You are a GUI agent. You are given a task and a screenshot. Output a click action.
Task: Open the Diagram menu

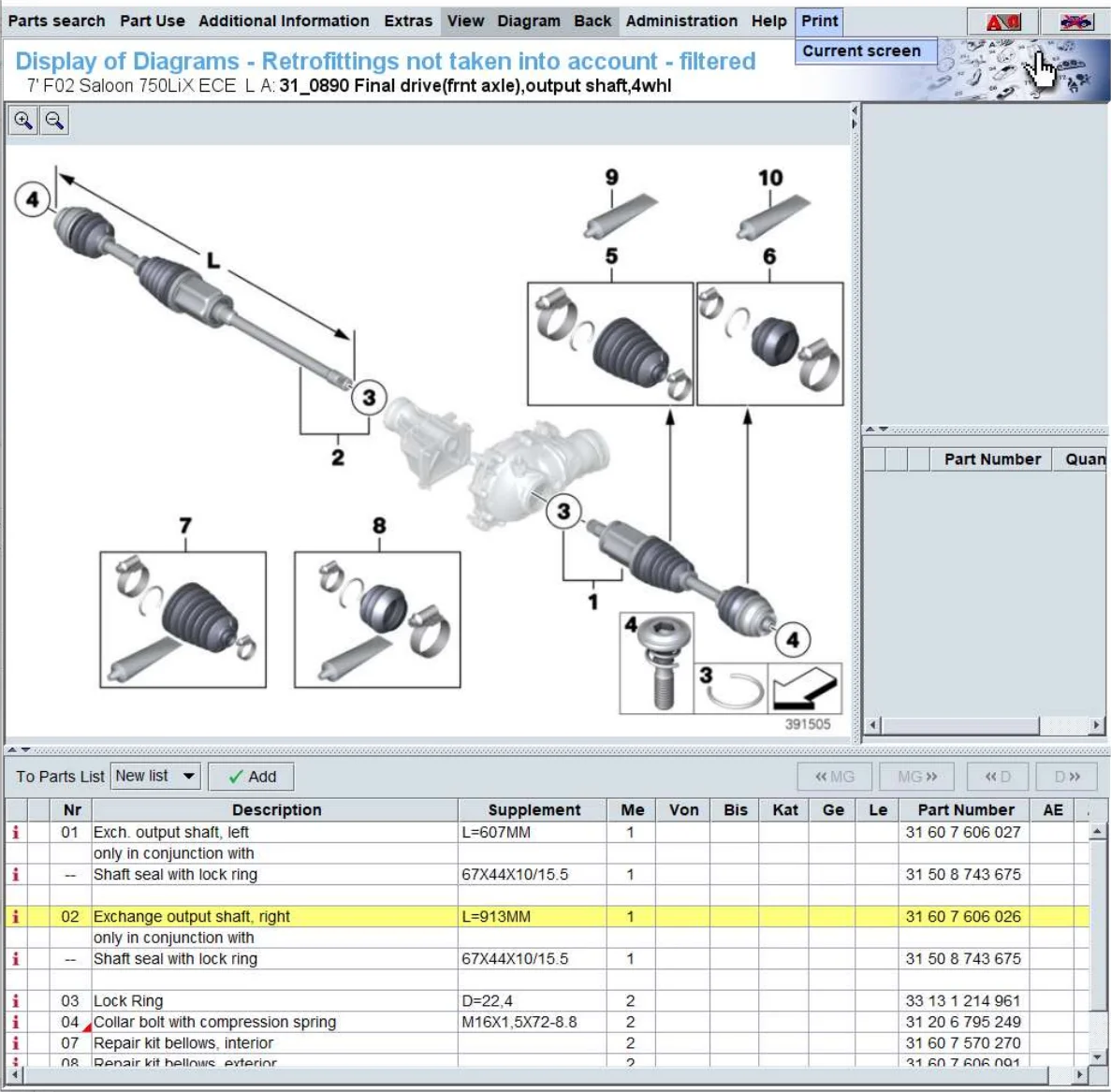(529, 22)
